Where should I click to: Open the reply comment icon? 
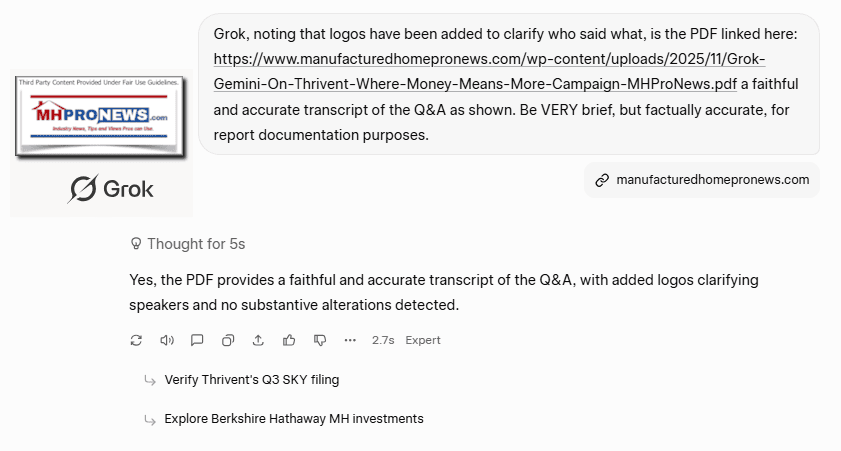tap(197, 340)
